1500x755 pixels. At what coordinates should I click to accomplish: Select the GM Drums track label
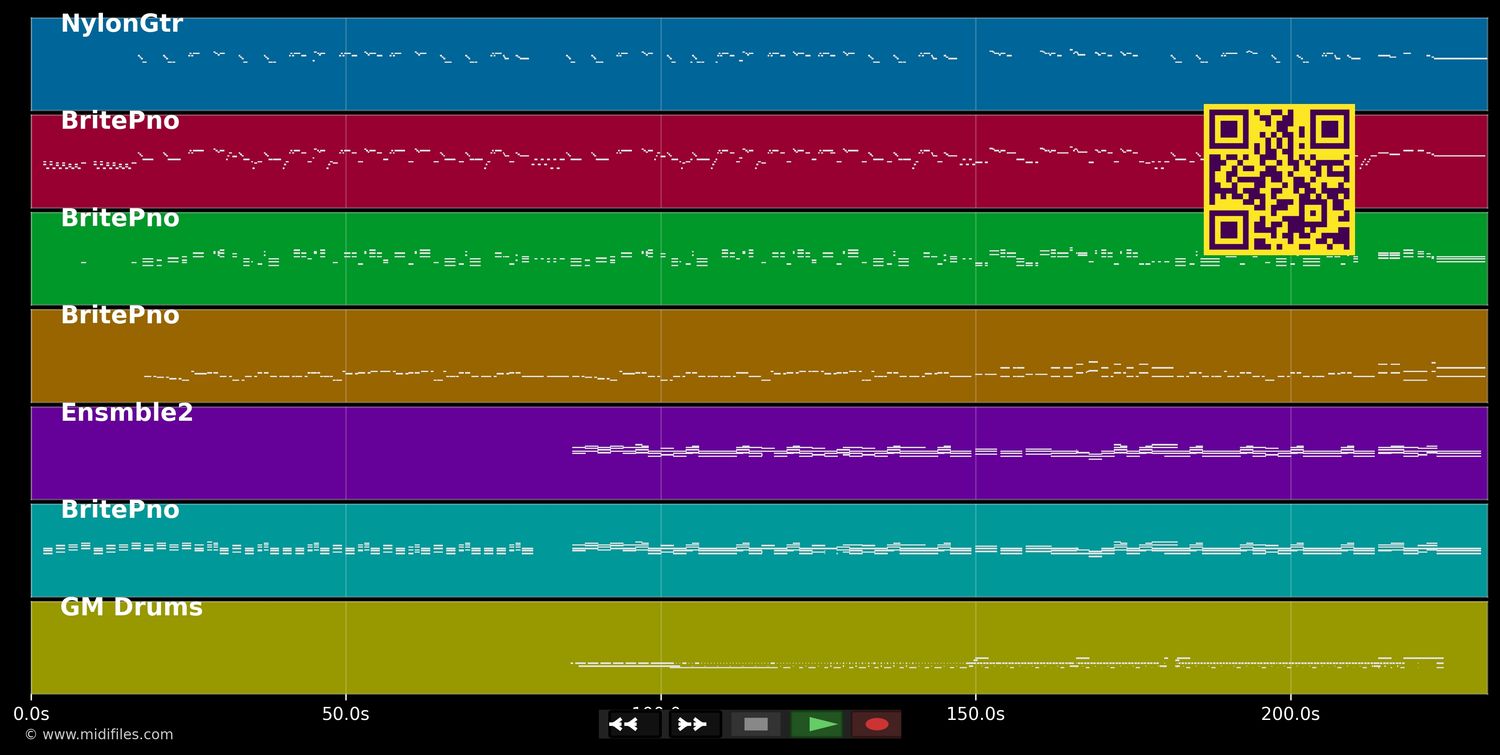click(x=131, y=608)
